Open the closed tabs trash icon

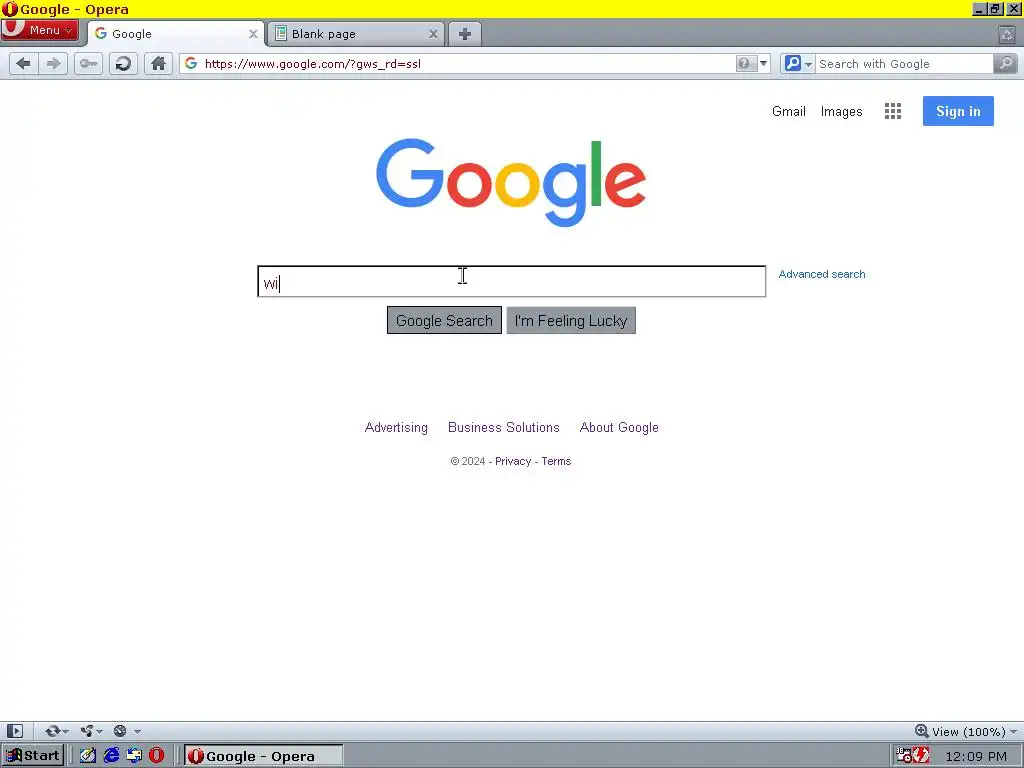(1006, 34)
